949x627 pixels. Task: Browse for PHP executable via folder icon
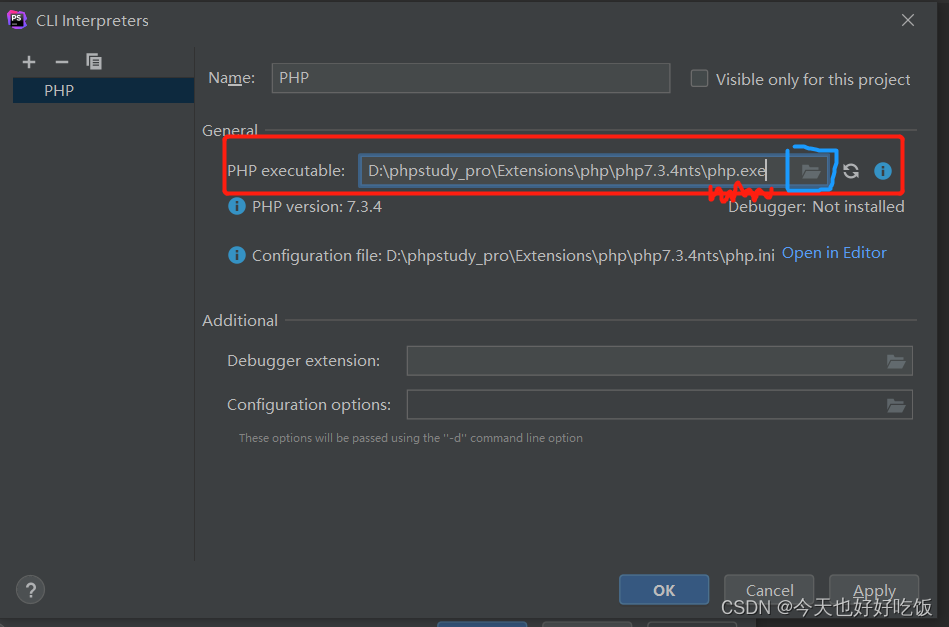810,171
